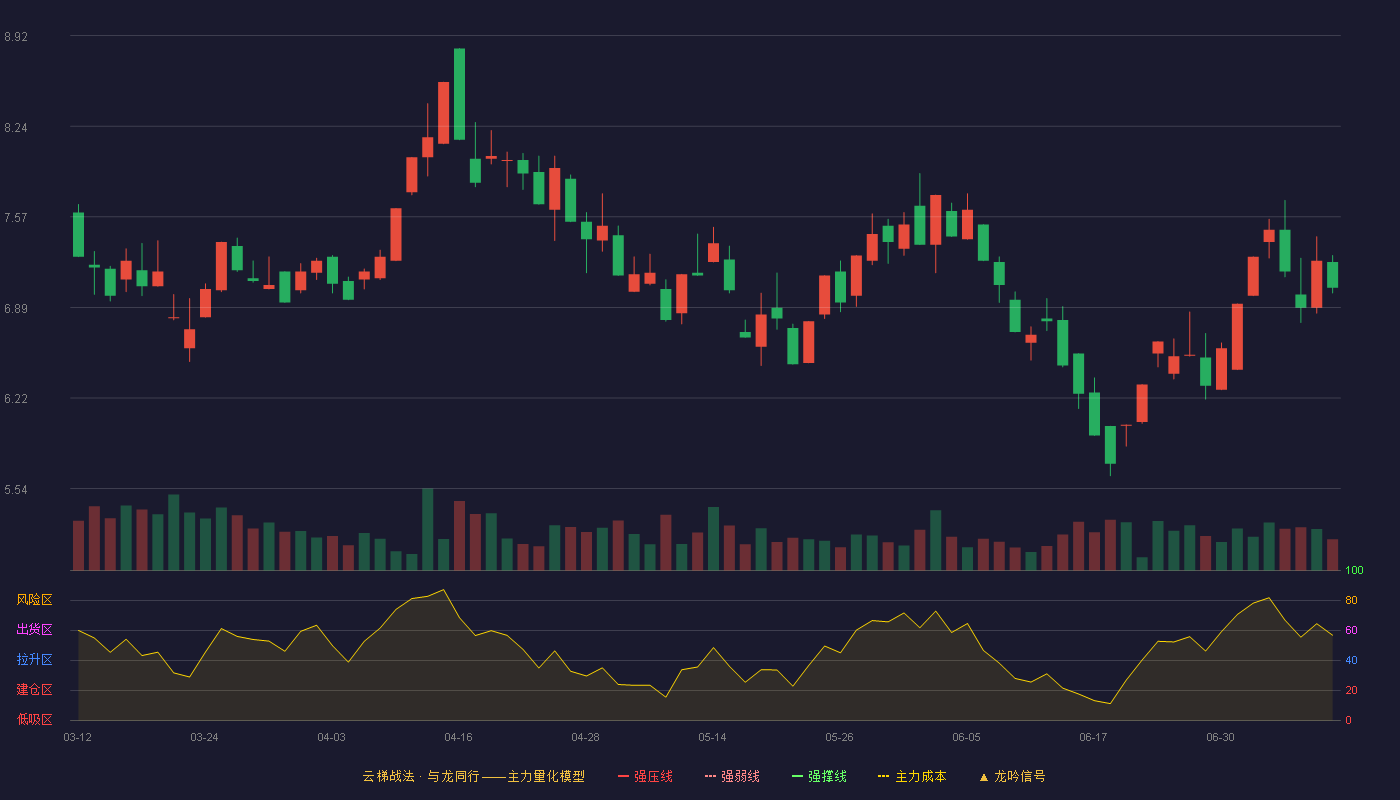The width and height of the screenshot is (1400, 800).
Task: Select the tallest green candlestick near the 8.92 peak
Action: point(459,94)
